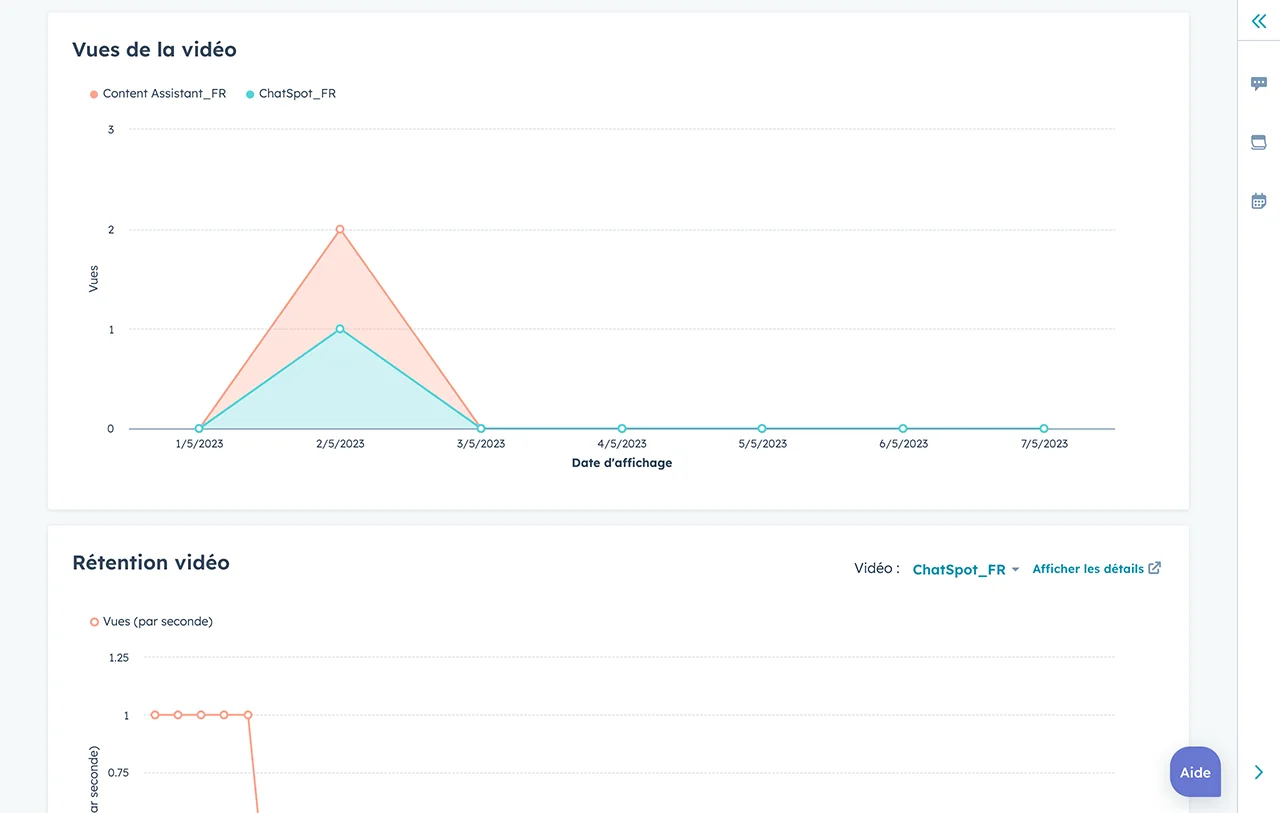Click data point for 6/5/2023
1280x813 pixels.
click(903, 429)
